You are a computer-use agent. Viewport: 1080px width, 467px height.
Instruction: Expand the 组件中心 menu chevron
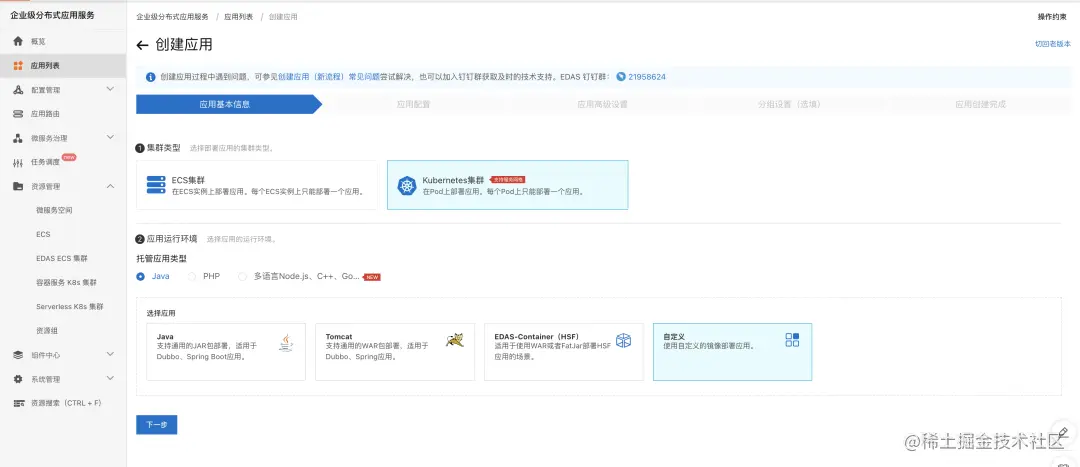[110, 355]
